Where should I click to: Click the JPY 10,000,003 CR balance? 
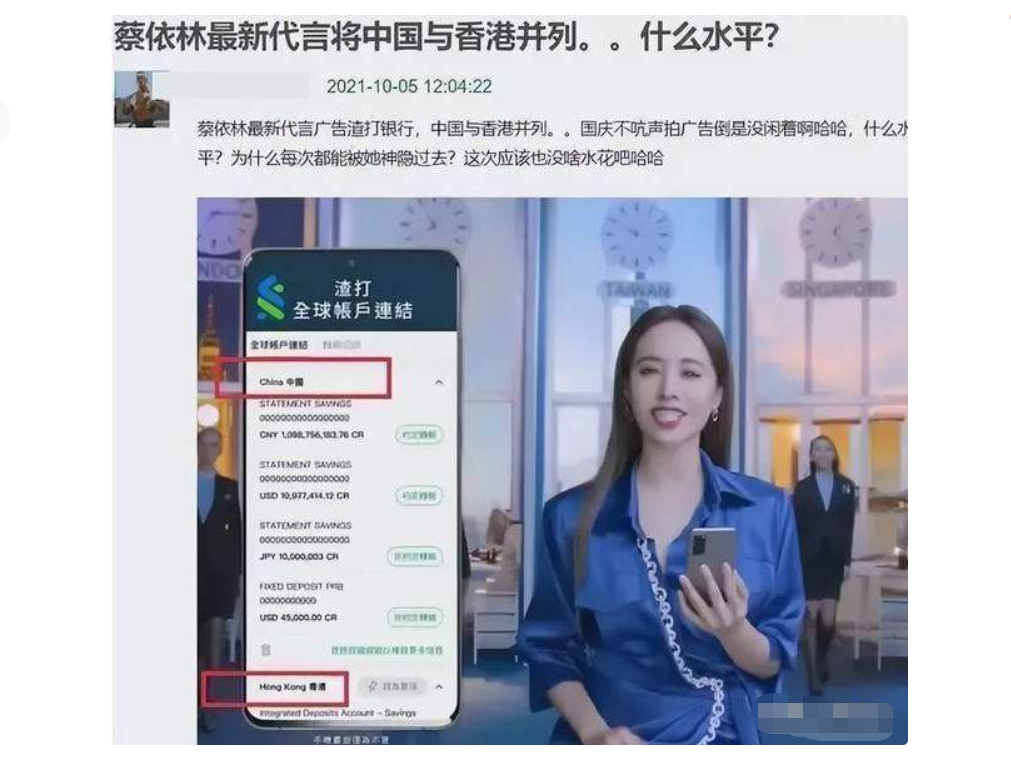click(x=299, y=557)
